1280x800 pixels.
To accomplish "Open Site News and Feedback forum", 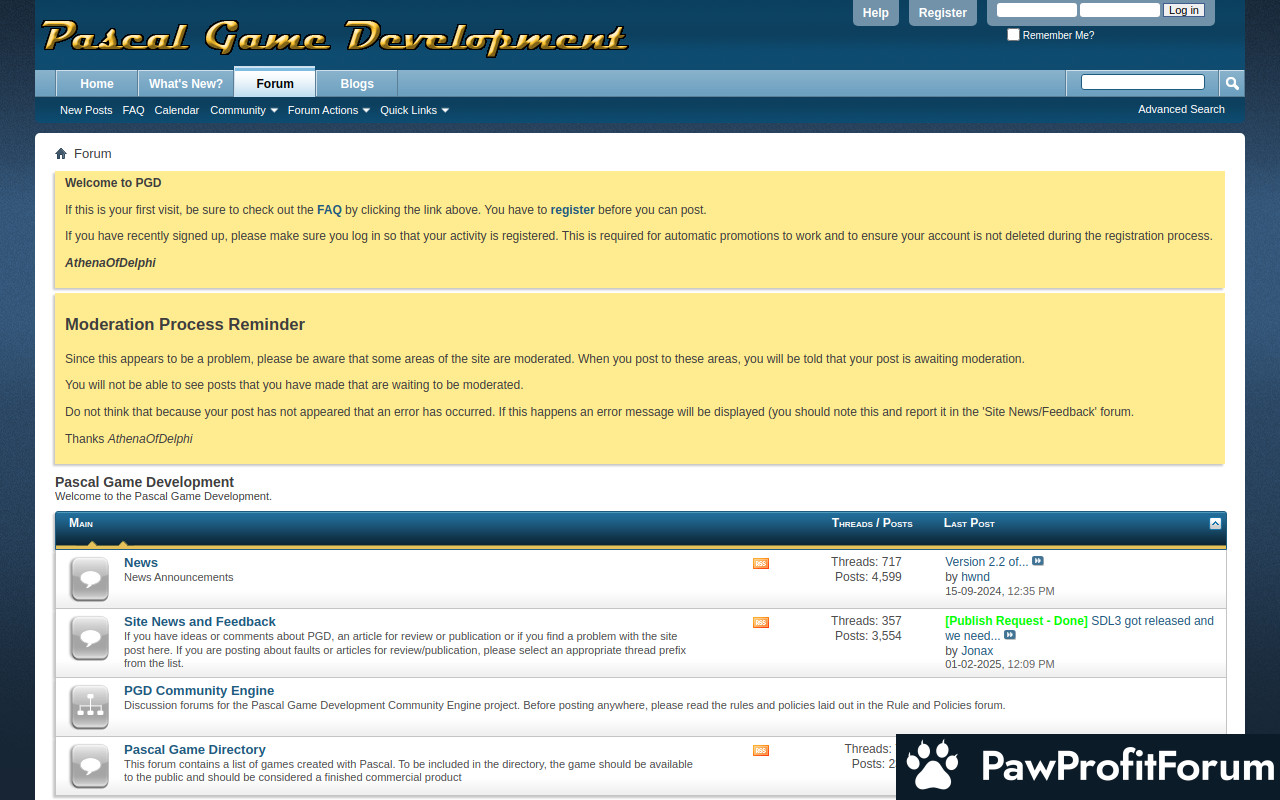I will [x=200, y=622].
